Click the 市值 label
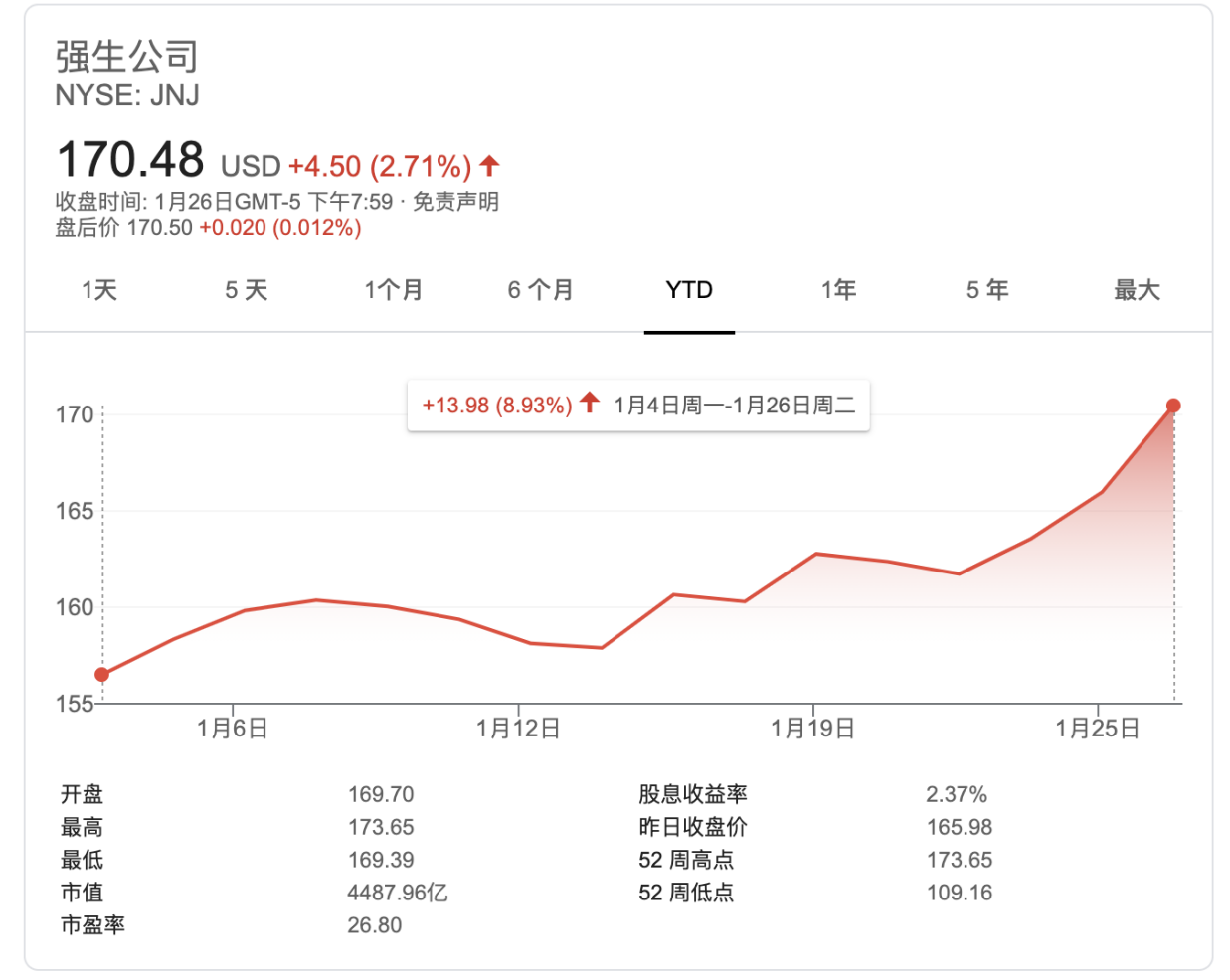The image size is (1230, 980). point(82,893)
